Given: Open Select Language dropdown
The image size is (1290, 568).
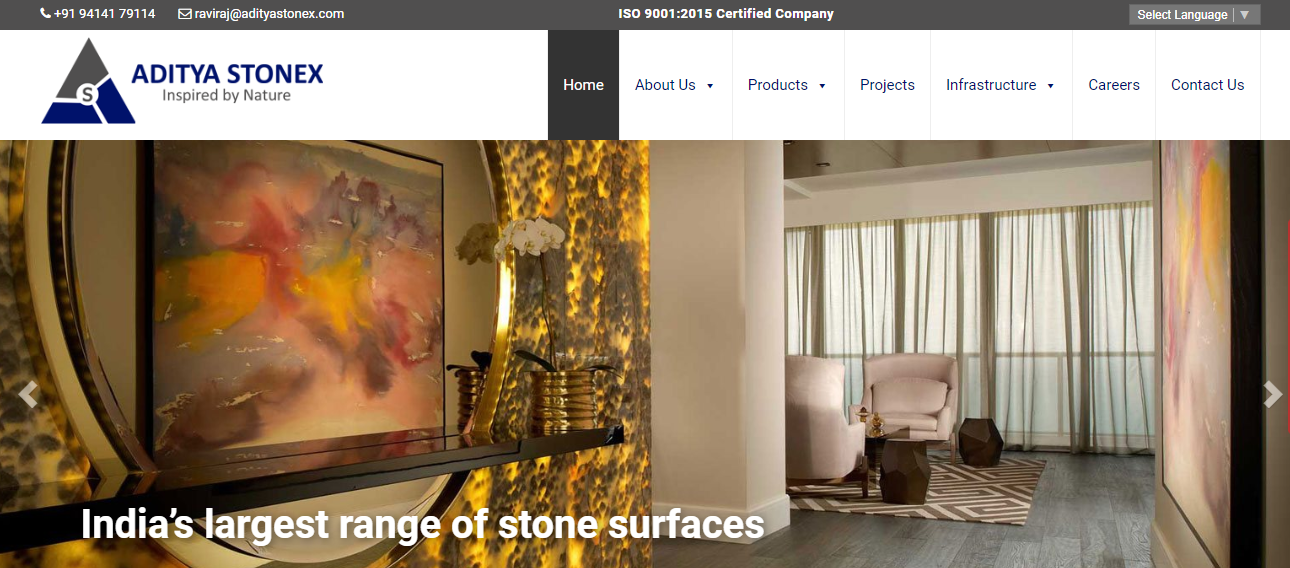Looking at the screenshot, I should (1194, 15).
